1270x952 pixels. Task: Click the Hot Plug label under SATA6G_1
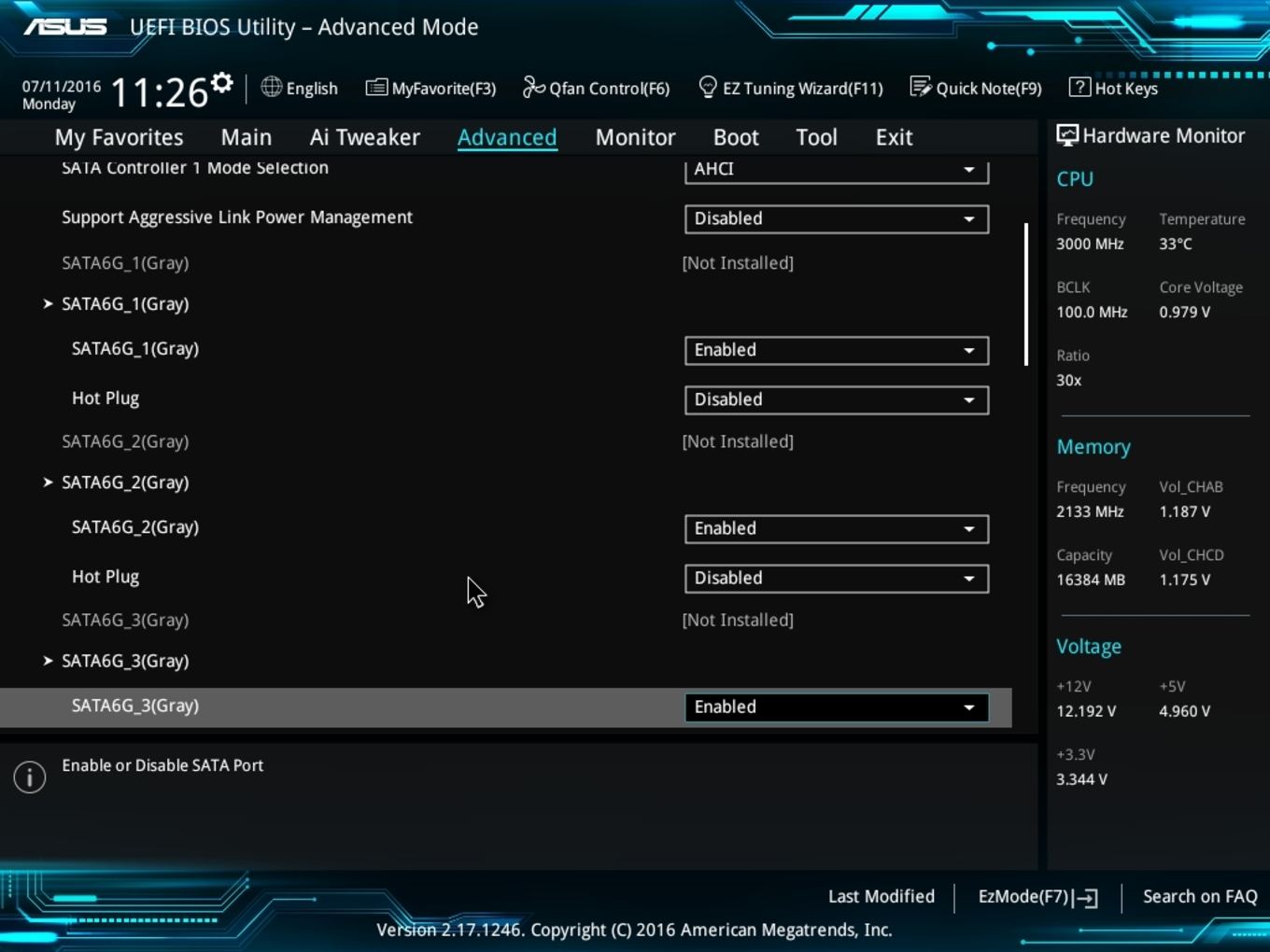[x=106, y=399]
